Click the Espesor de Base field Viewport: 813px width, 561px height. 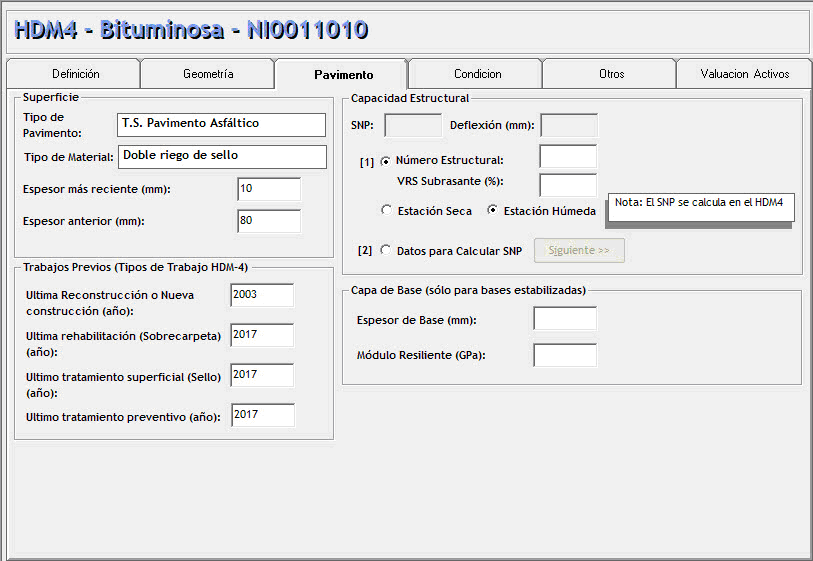(564, 319)
